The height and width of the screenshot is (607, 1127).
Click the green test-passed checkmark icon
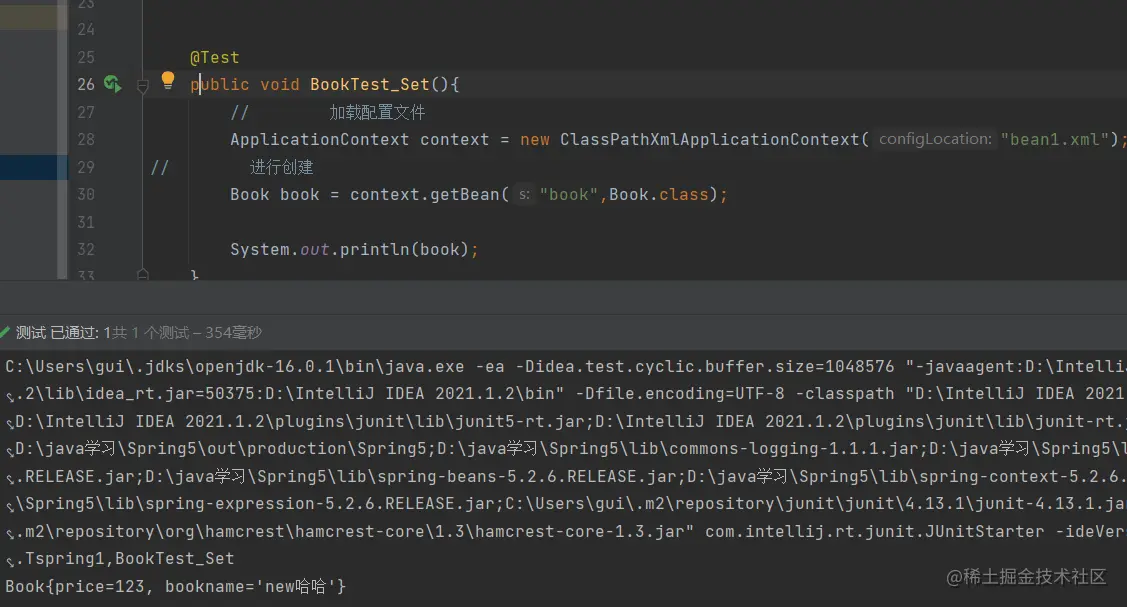pyautogui.click(x=5, y=332)
